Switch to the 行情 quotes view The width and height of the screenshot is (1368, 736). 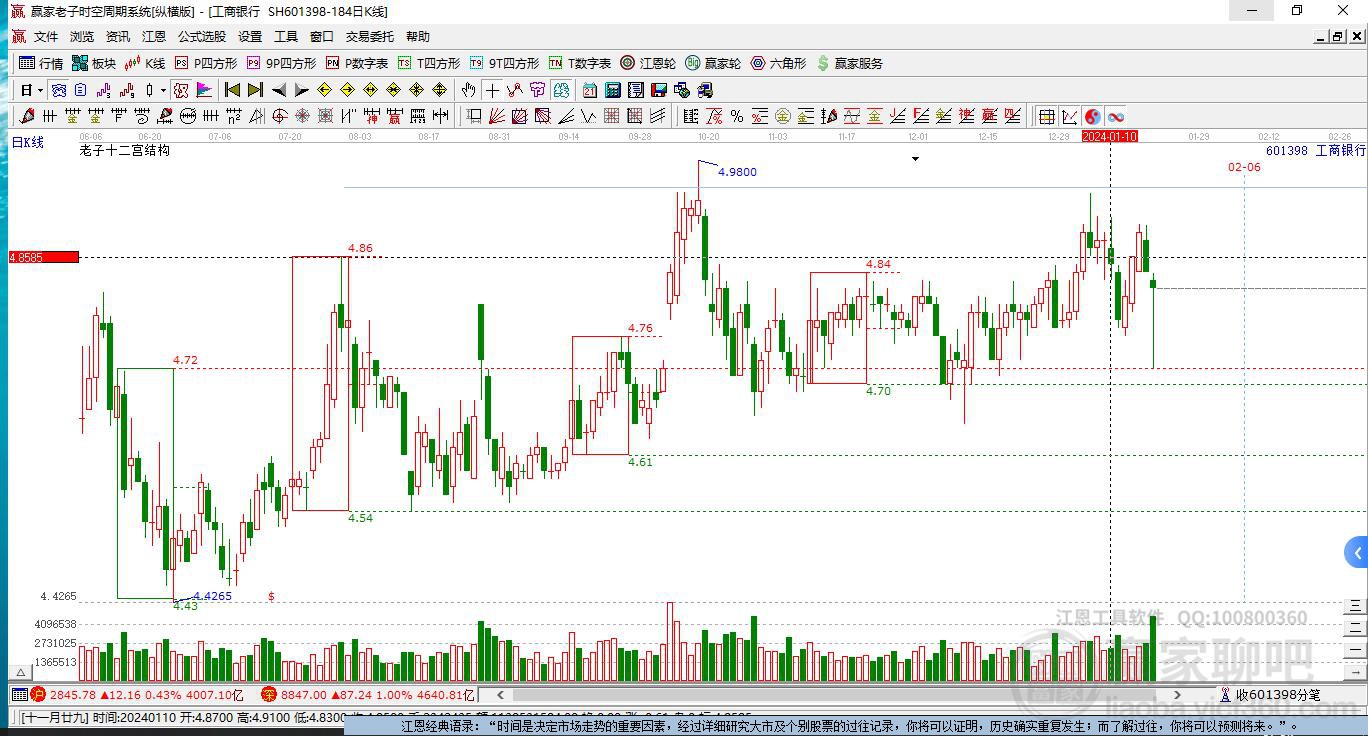tap(41, 63)
